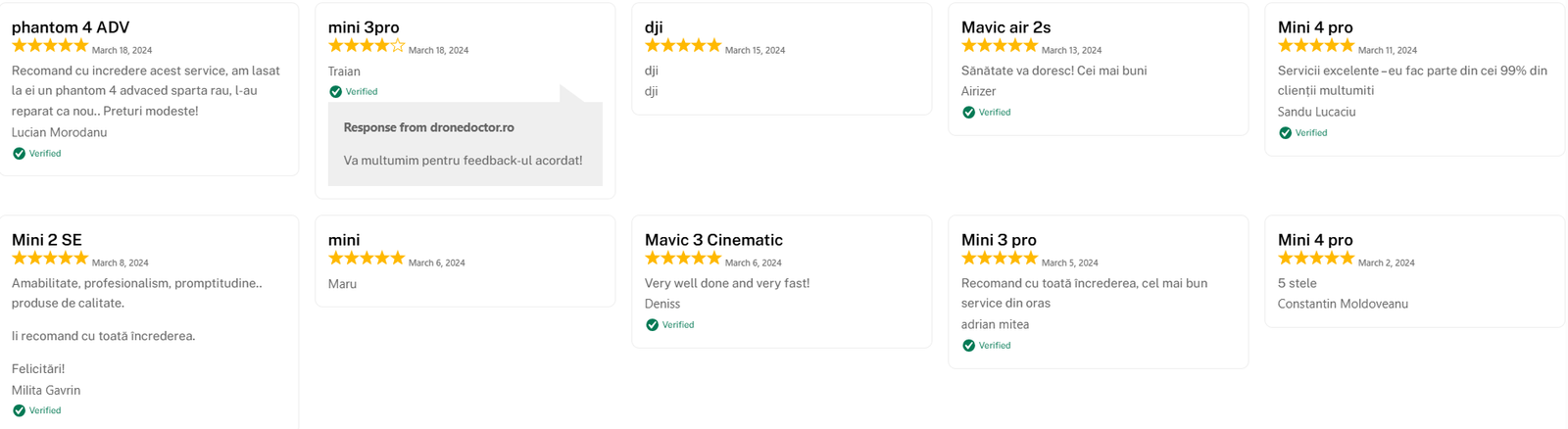This screenshot has height=429, width=1568.
Task: Click Verified icon under Sandu Lucaciu
Action: [1285, 133]
